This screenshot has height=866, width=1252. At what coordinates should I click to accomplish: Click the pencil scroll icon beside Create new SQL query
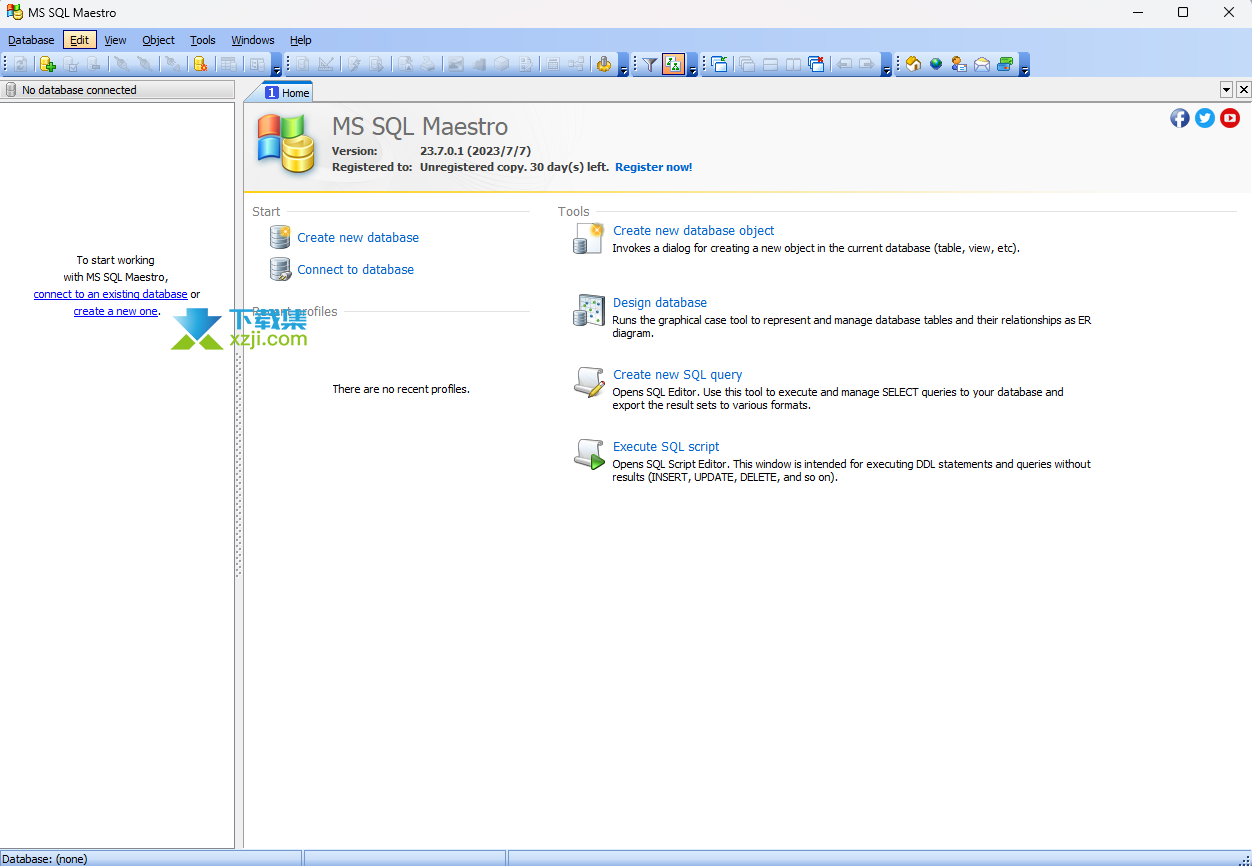[589, 382]
